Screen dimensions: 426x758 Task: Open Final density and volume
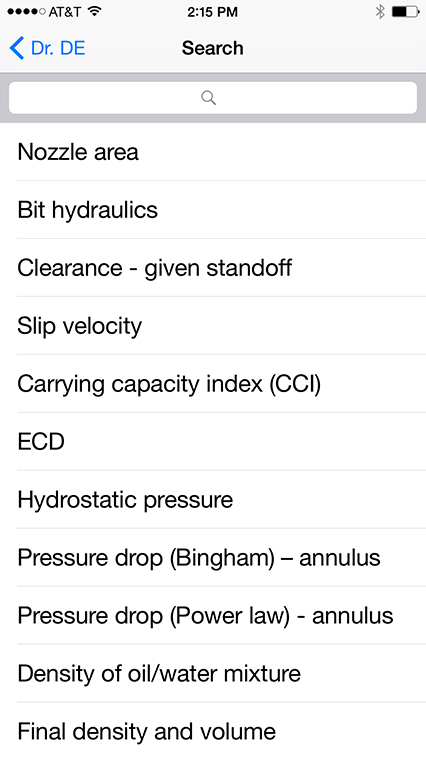[213, 730]
